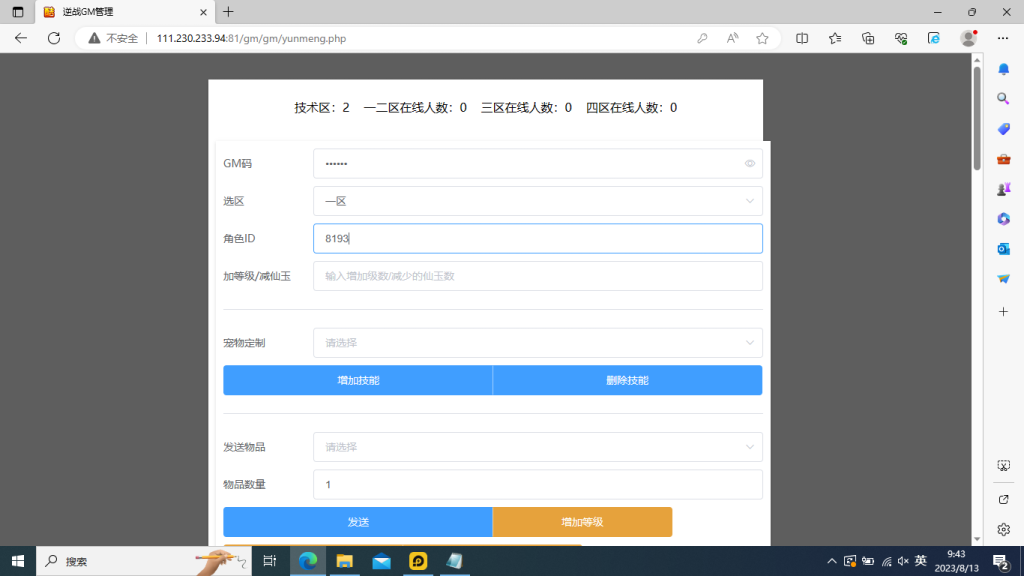Open the Shopping icon in the sidebar
The image size is (1024, 576).
click(x=1004, y=128)
